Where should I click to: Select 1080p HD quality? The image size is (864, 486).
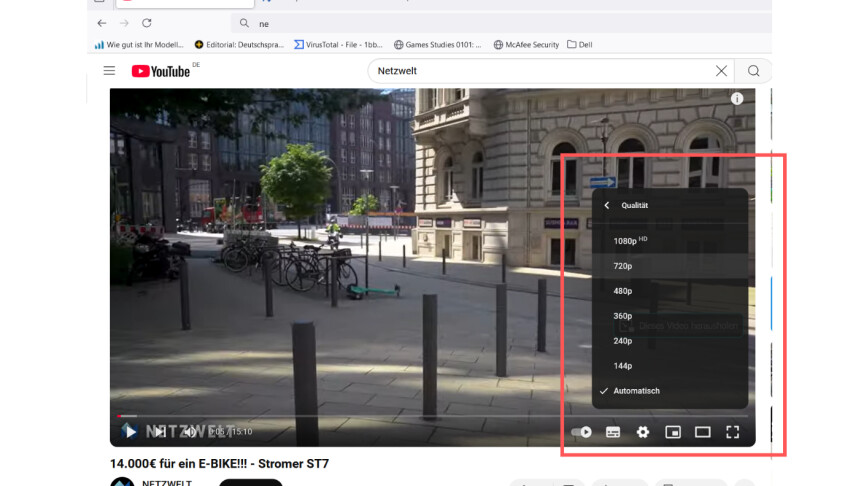click(670, 241)
